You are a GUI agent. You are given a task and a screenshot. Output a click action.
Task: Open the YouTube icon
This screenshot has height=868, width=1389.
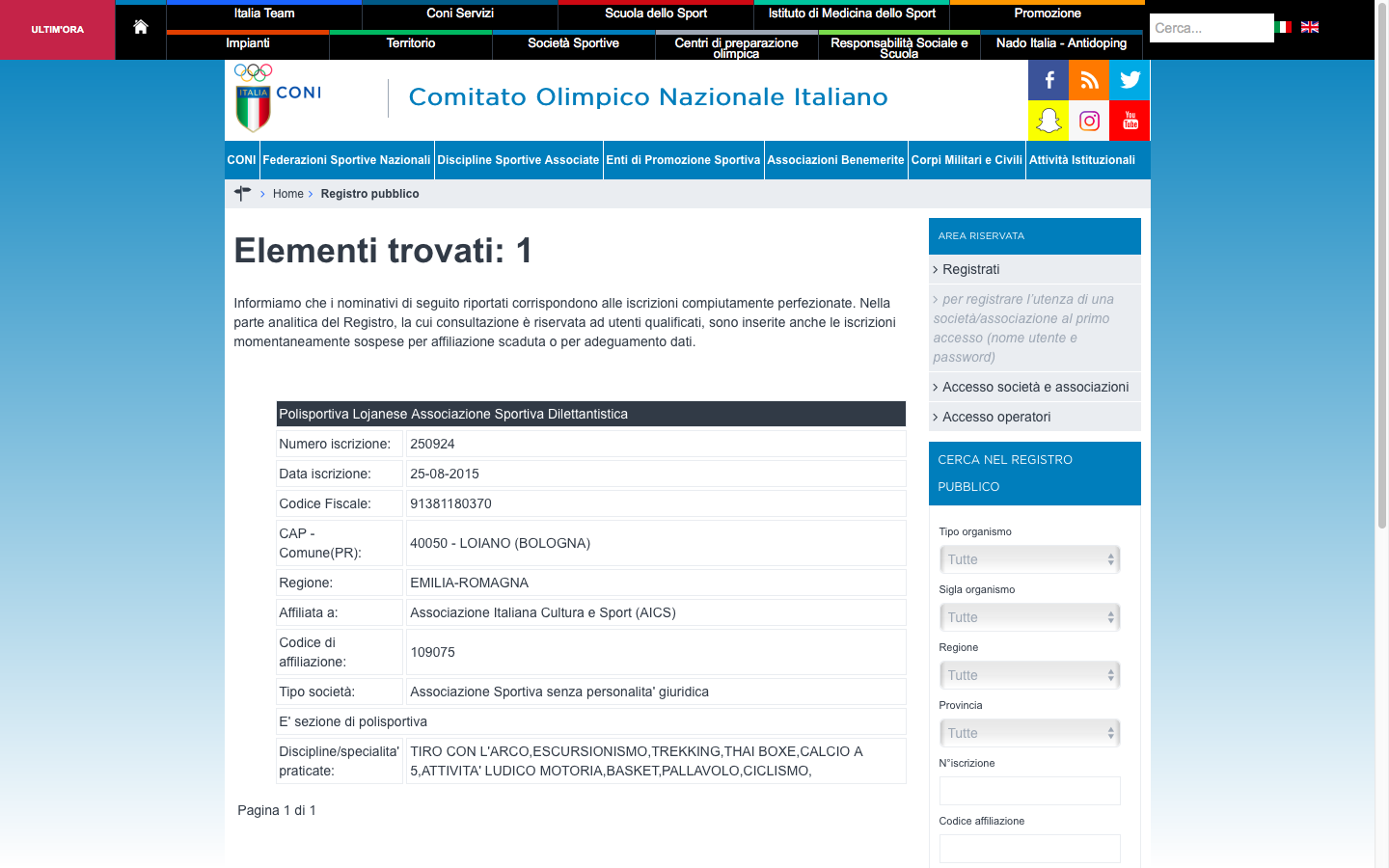[1130, 121]
